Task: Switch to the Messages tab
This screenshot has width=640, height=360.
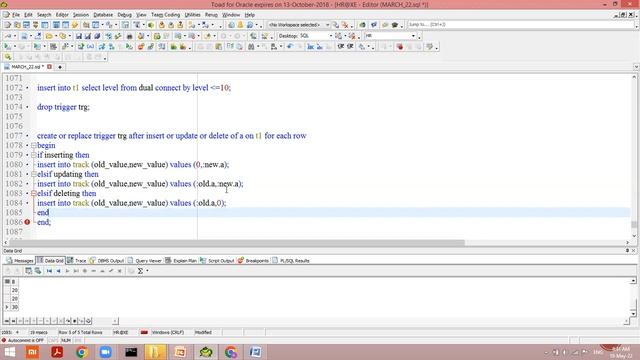Action: pos(20,260)
